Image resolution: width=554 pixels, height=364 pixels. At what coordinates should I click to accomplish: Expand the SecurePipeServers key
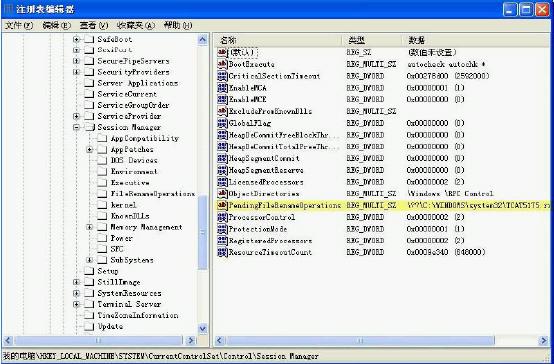pyautogui.click(x=76, y=61)
